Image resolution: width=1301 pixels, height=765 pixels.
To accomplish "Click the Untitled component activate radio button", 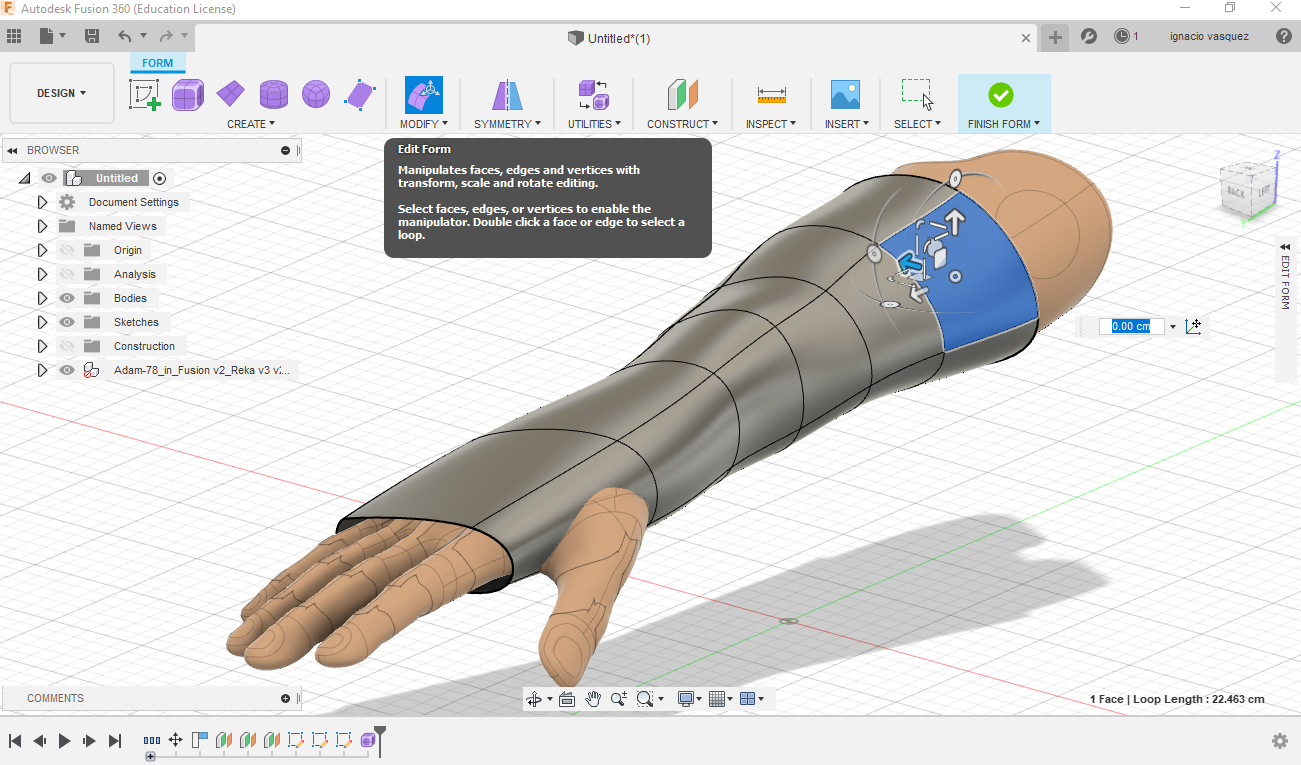I will [x=160, y=178].
